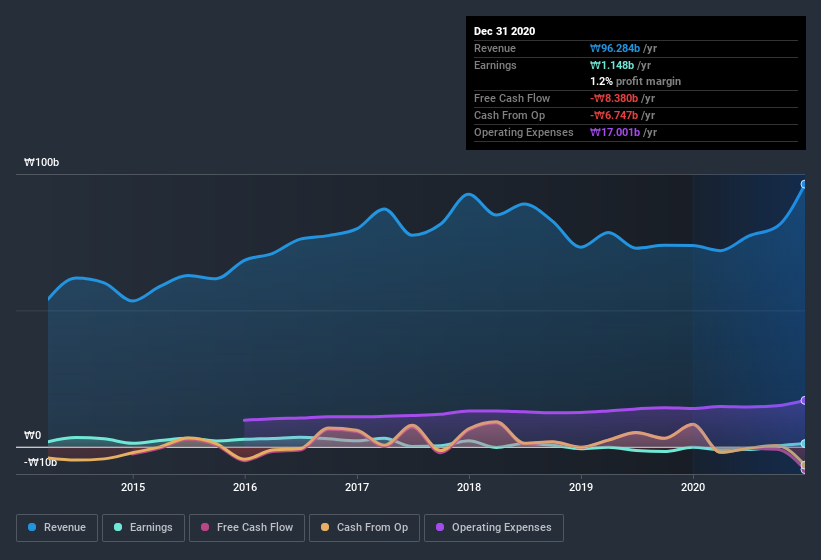Screen dimensions: 821x560
Task: Click the 2020 year label
Action: (x=693, y=487)
